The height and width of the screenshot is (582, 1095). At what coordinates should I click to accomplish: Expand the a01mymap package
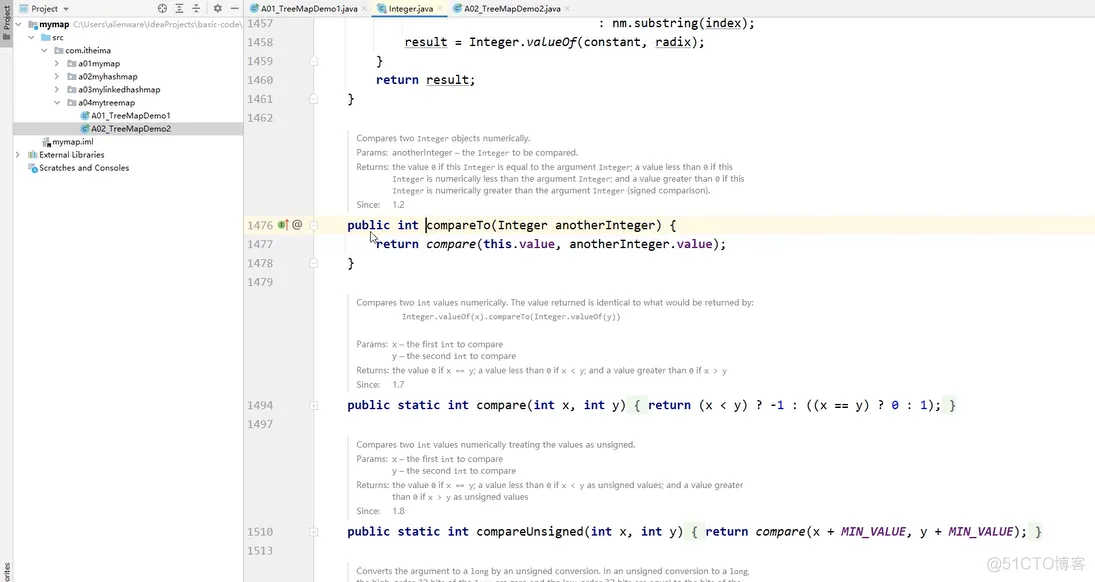coord(57,64)
